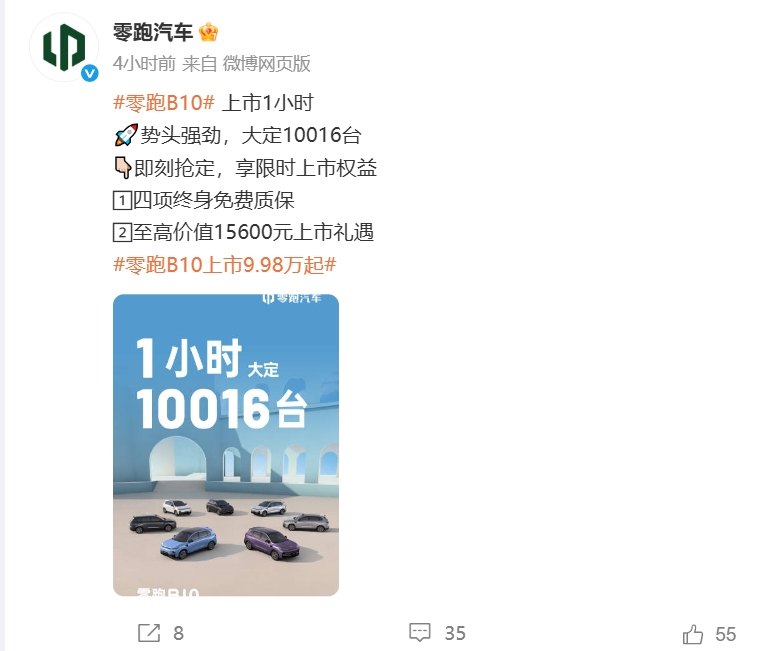Click the repost share icon

coord(149,633)
